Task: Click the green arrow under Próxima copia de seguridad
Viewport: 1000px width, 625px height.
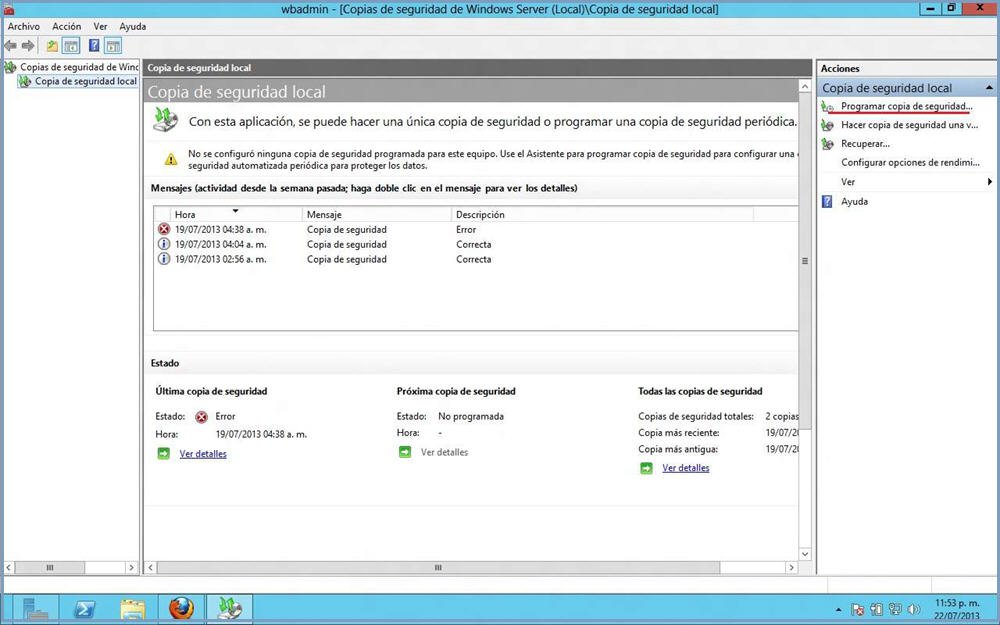Action: pyautogui.click(x=405, y=452)
